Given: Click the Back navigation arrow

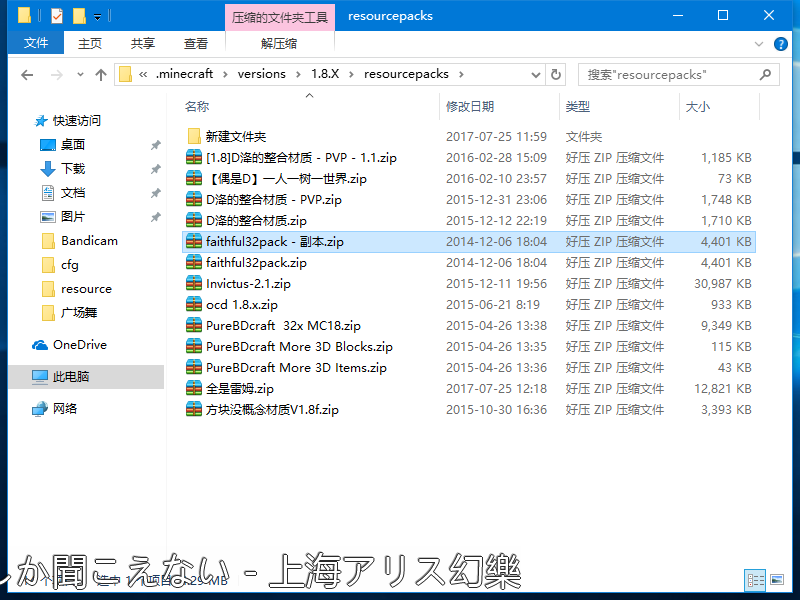Looking at the screenshot, I should tap(27, 75).
